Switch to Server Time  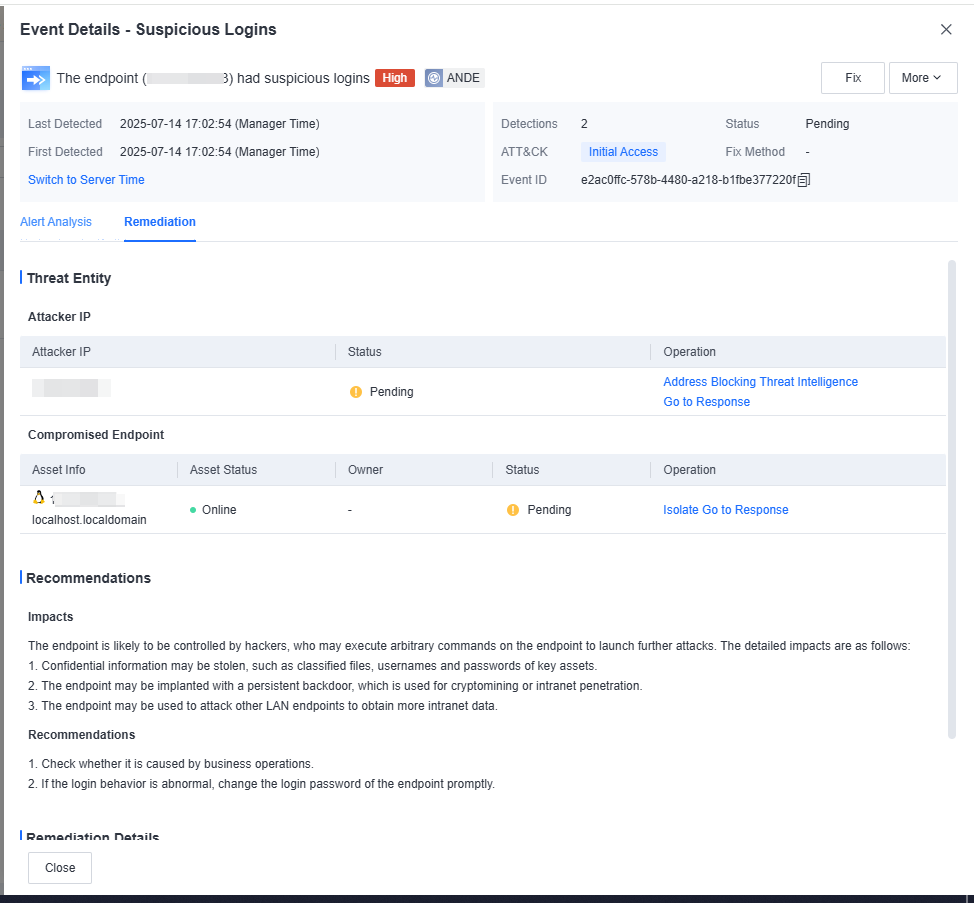pos(86,179)
